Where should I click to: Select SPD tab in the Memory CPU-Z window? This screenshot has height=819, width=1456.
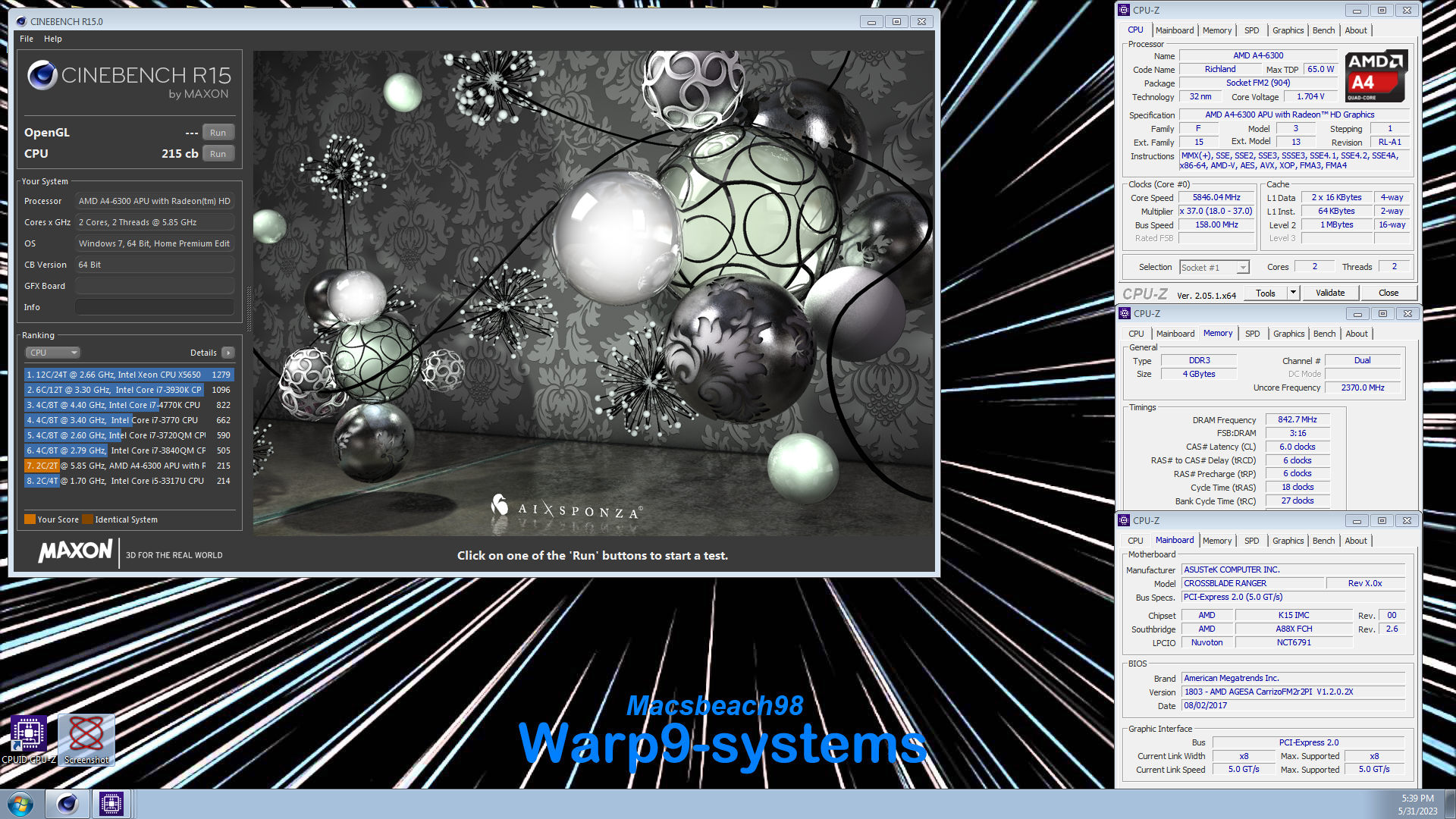(x=1253, y=334)
